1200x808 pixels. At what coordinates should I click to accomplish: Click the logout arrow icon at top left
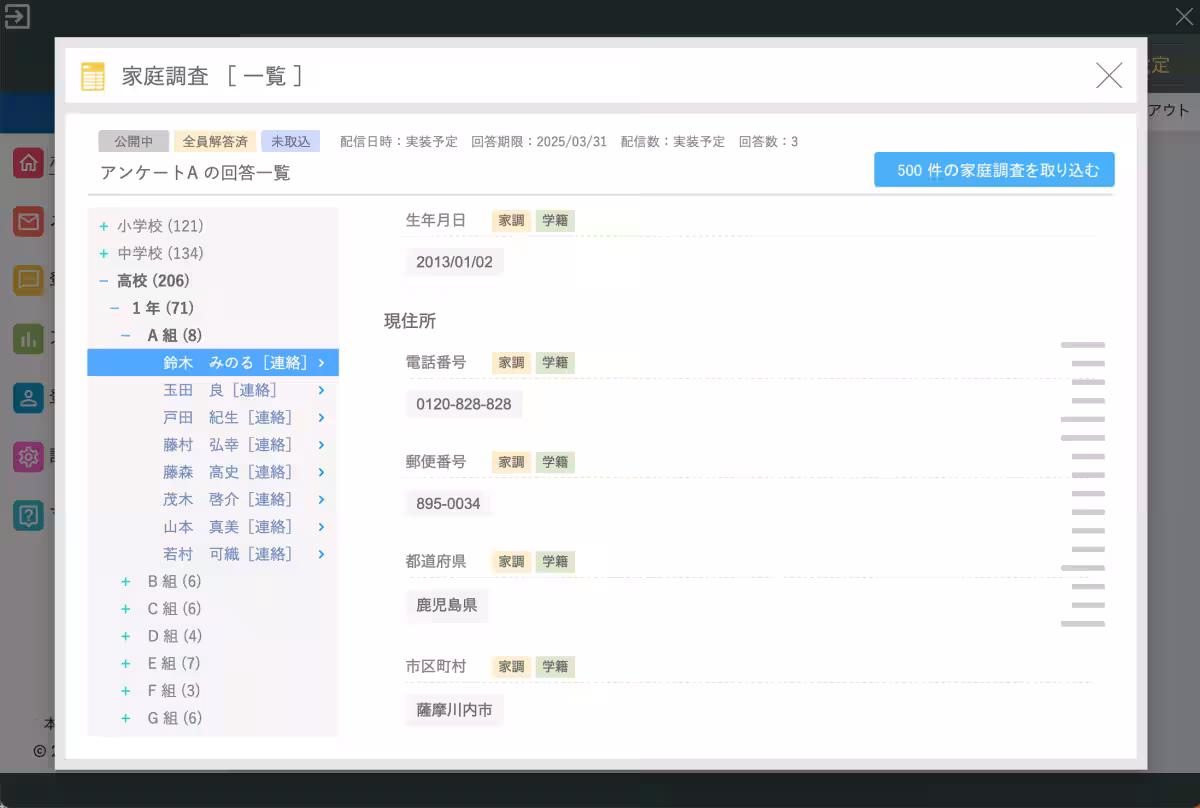(16, 16)
